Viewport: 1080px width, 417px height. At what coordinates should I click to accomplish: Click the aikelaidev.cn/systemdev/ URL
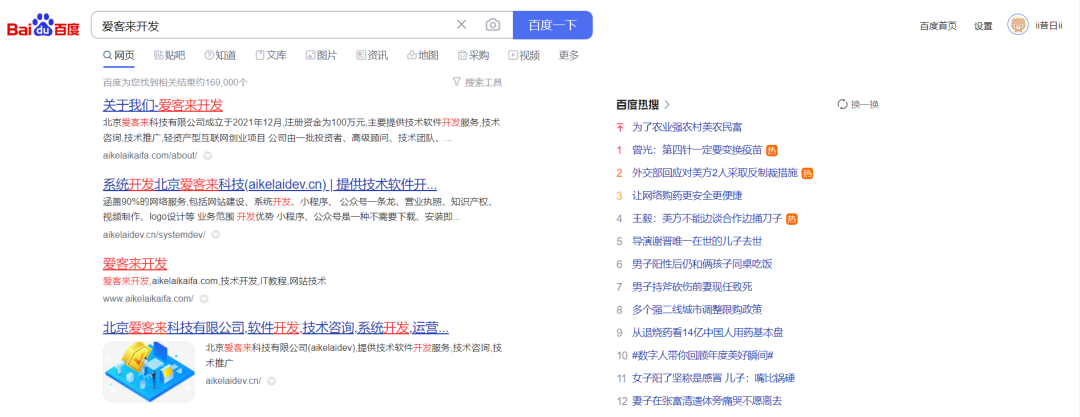click(154, 234)
